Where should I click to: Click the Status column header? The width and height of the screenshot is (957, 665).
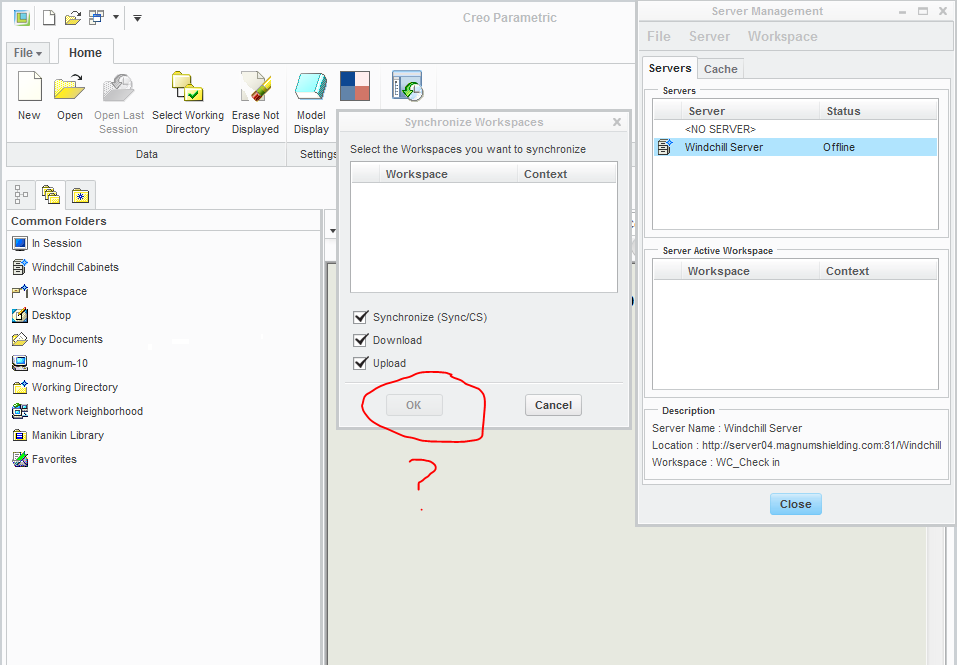tap(878, 111)
